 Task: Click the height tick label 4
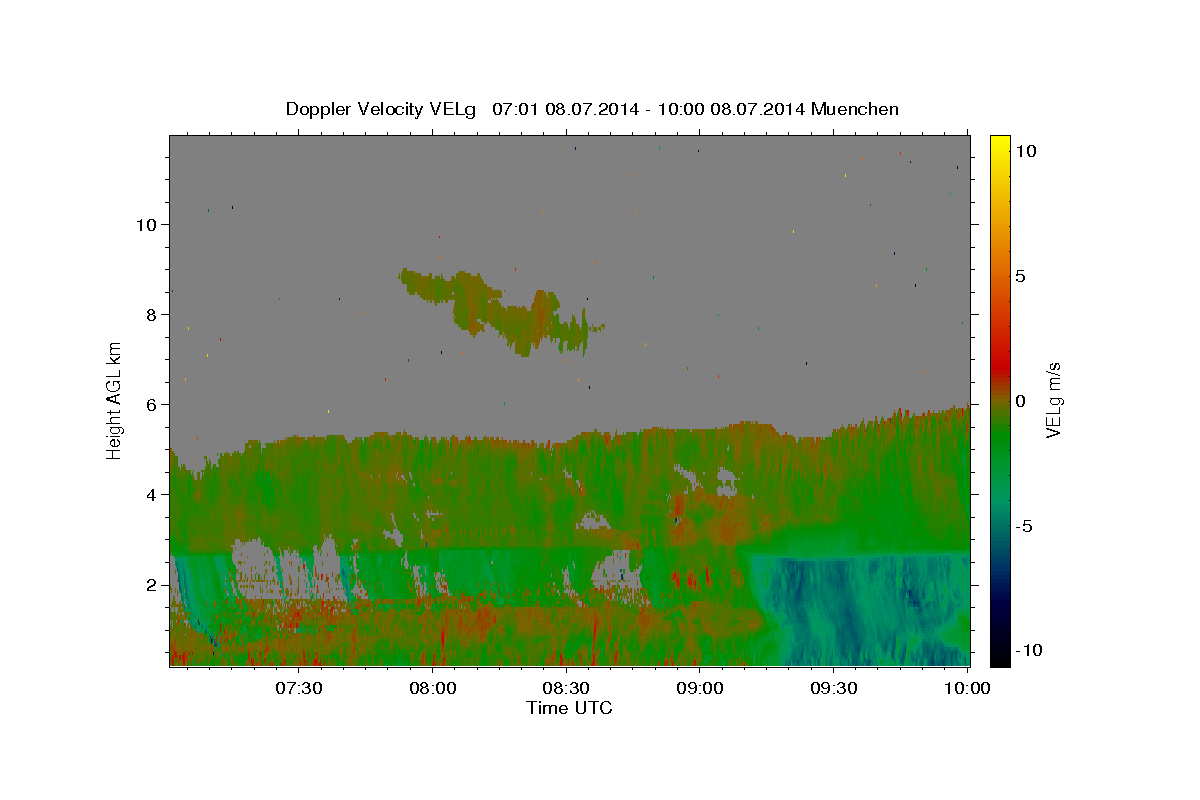[150, 494]
